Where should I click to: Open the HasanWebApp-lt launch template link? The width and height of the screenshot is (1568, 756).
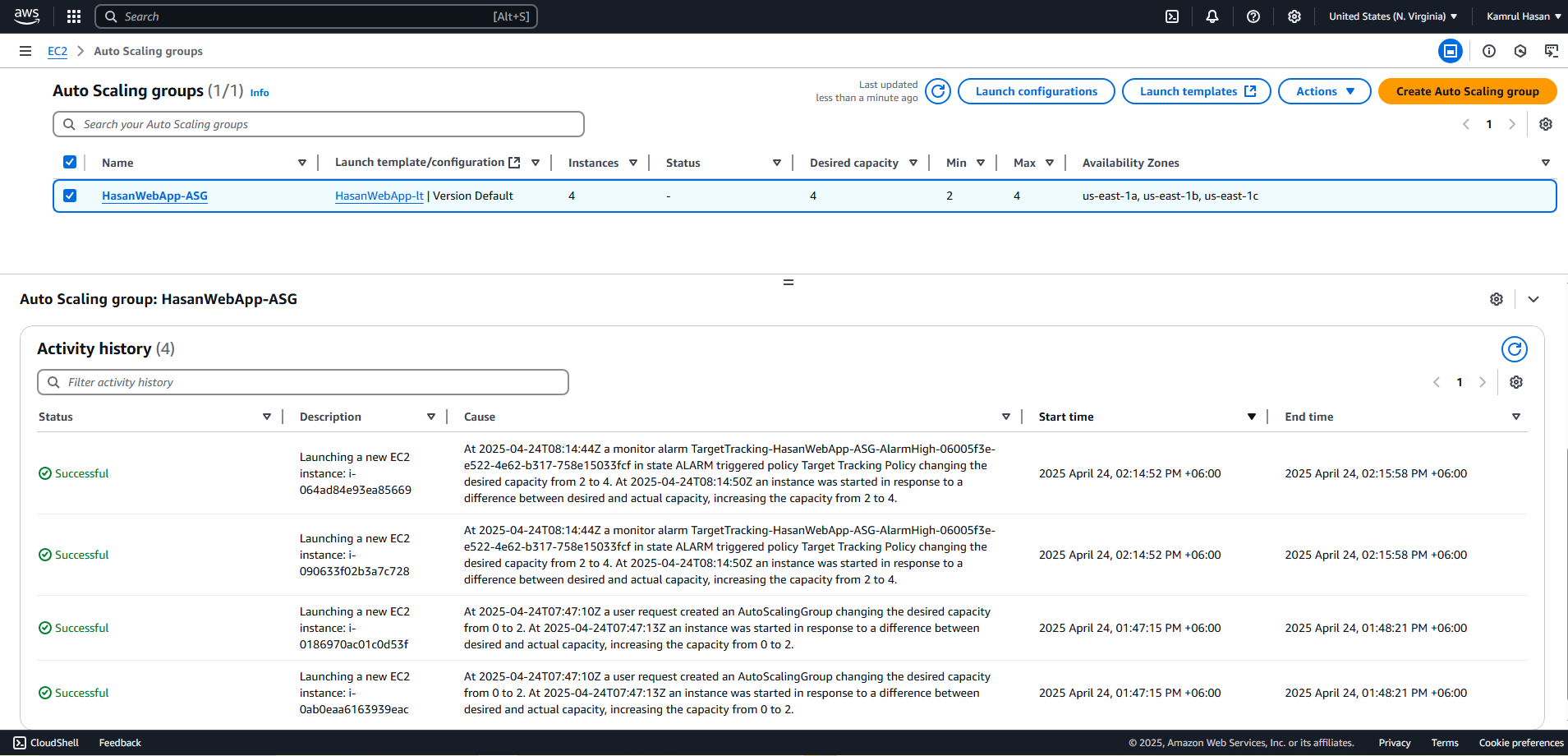379,196
